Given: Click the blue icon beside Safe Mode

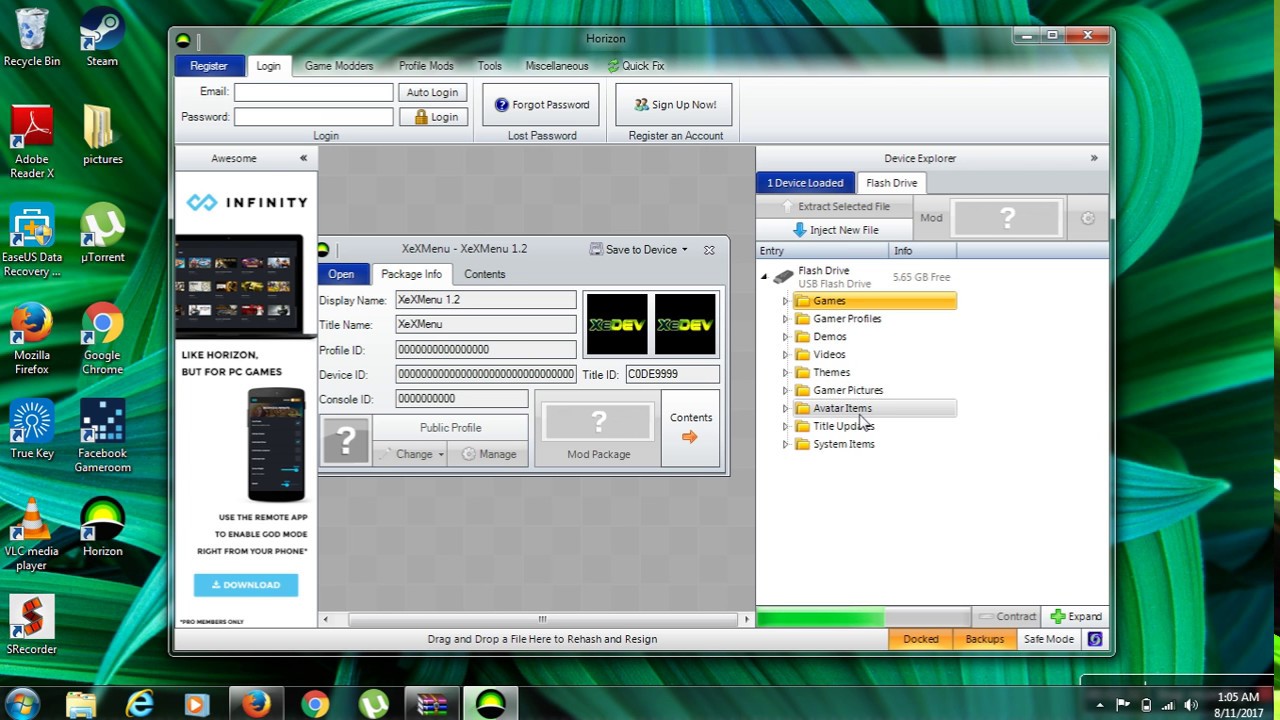Looking at the screenshot, I should 1095,639.
